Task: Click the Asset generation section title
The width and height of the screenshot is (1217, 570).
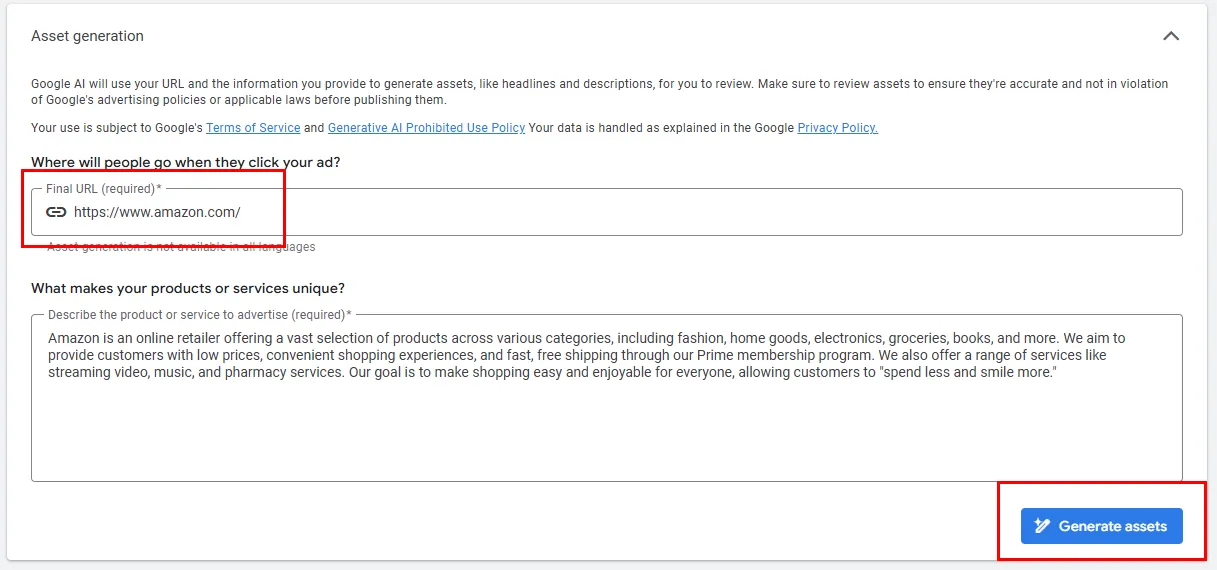Action: coord(87,36)
